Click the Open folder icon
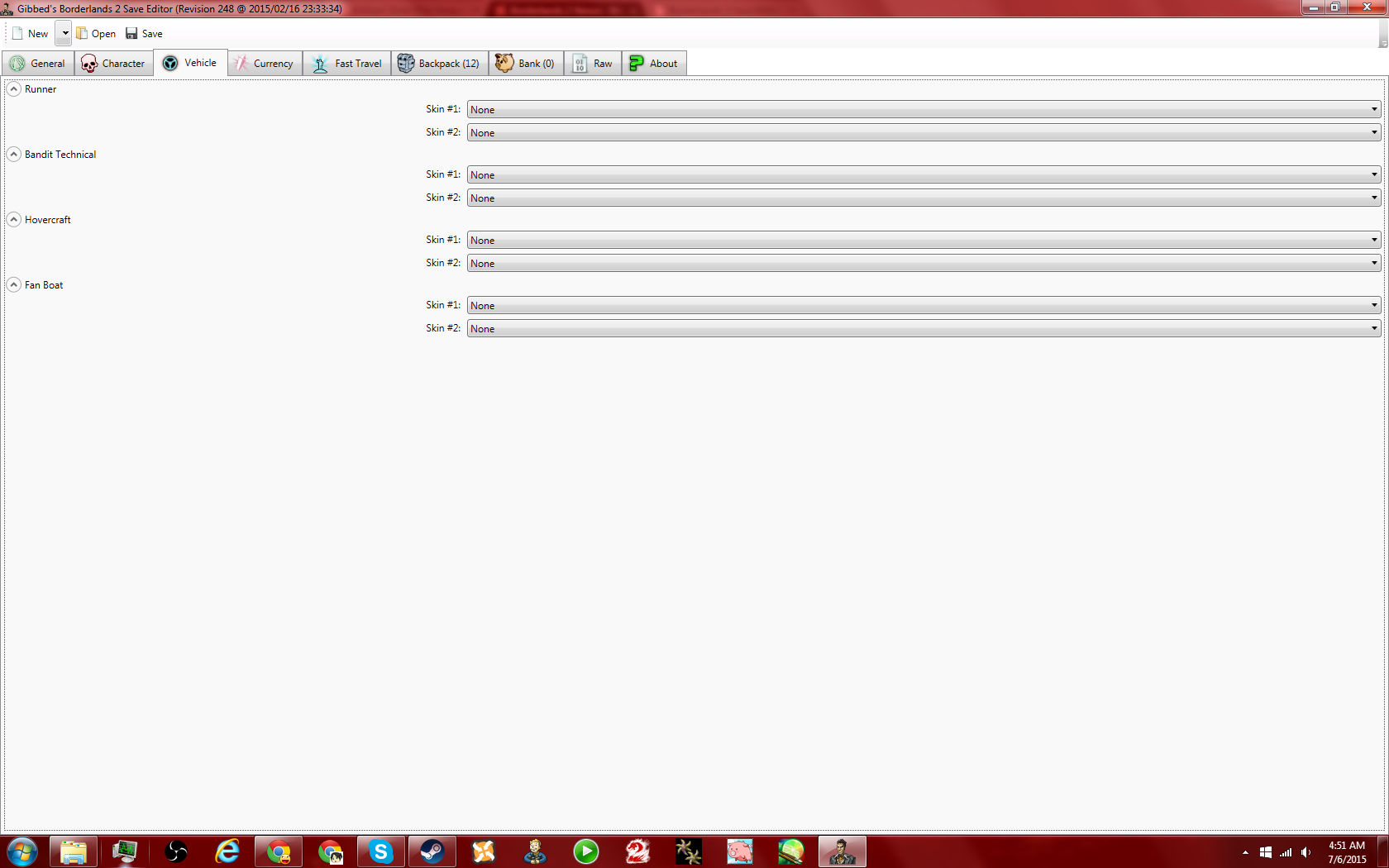 82,34
